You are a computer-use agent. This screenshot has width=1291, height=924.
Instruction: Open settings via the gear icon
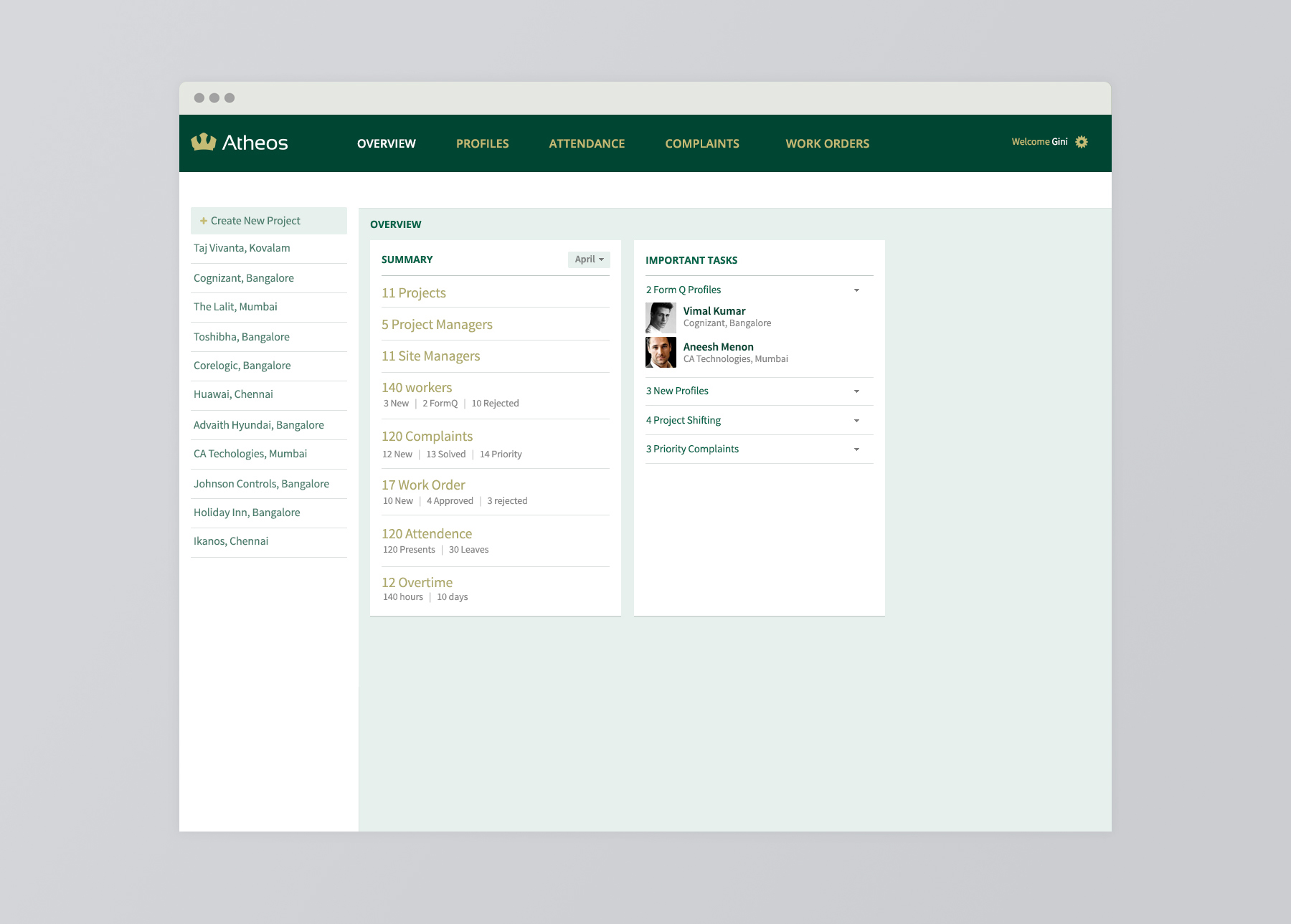1082,142
